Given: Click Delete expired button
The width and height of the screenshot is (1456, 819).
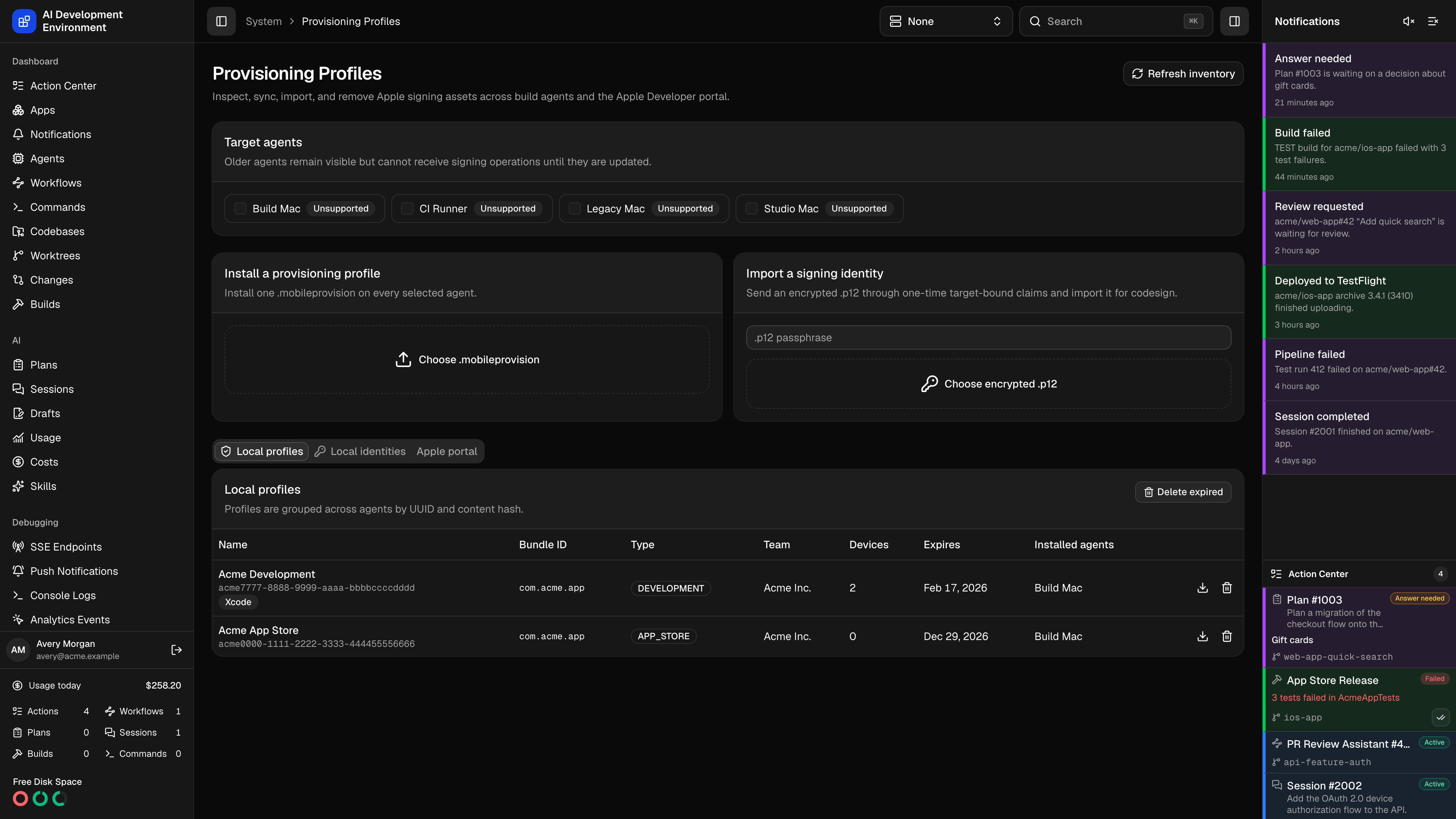Looking at the screenshot, I should pos(1183,492).
